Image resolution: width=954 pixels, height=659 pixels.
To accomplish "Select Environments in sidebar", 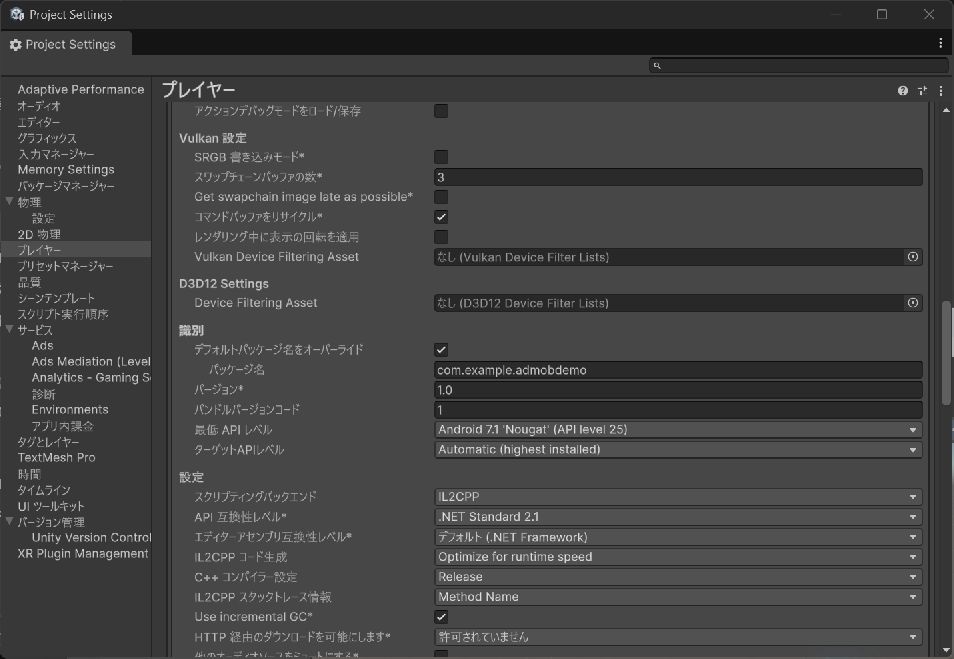I will pos(70,410).
